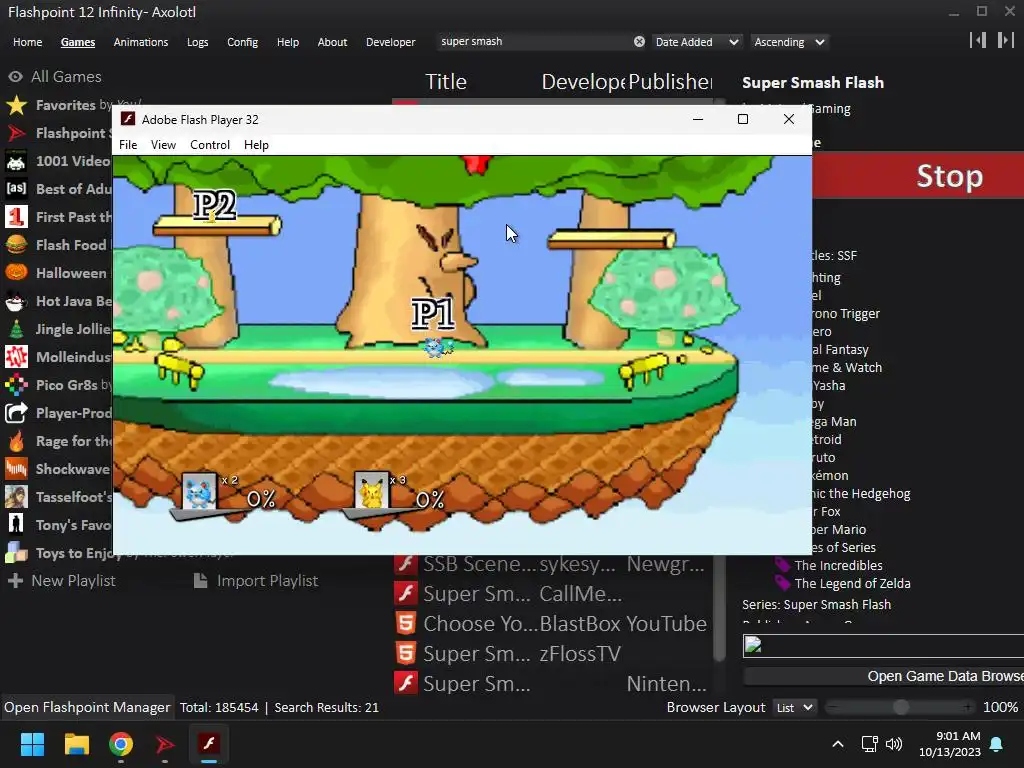
Task: Click the Sonic the Hedgehog tag
Action: click(x=861, y=494)
